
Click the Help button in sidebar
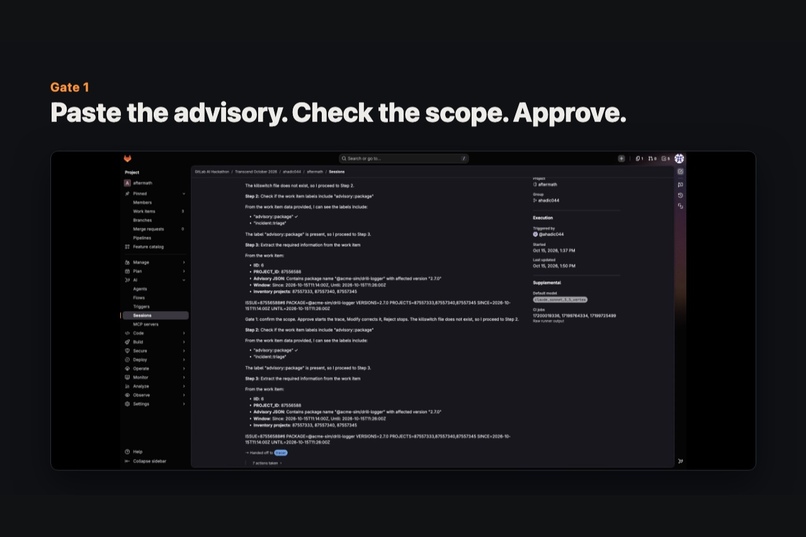click(134, 452)
